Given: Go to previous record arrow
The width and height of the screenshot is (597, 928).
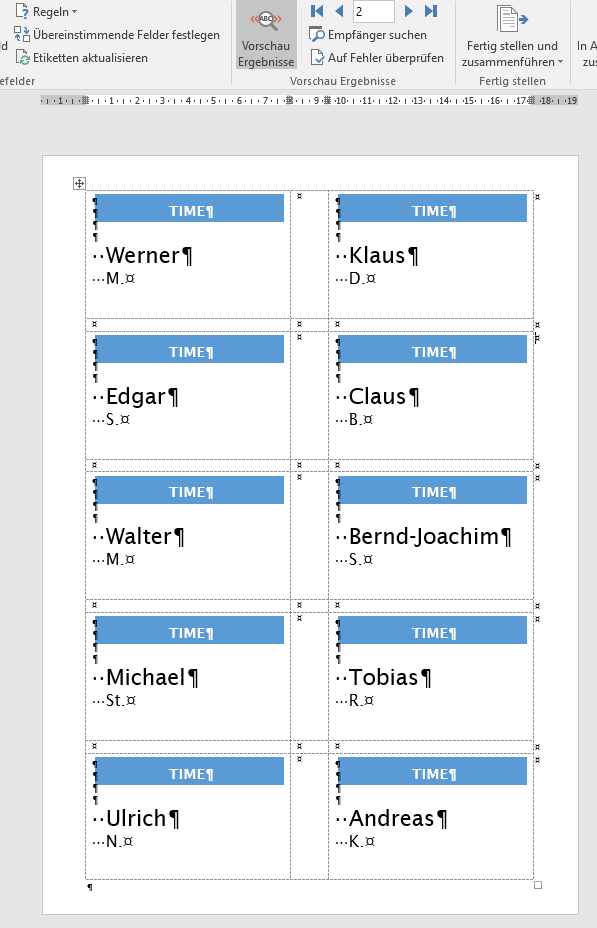Looking at the screenshot, I should click(x=339, y=11).
